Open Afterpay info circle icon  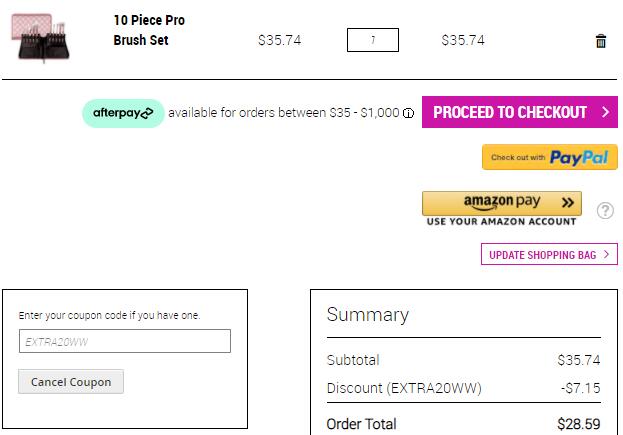(x=408, y=113)
